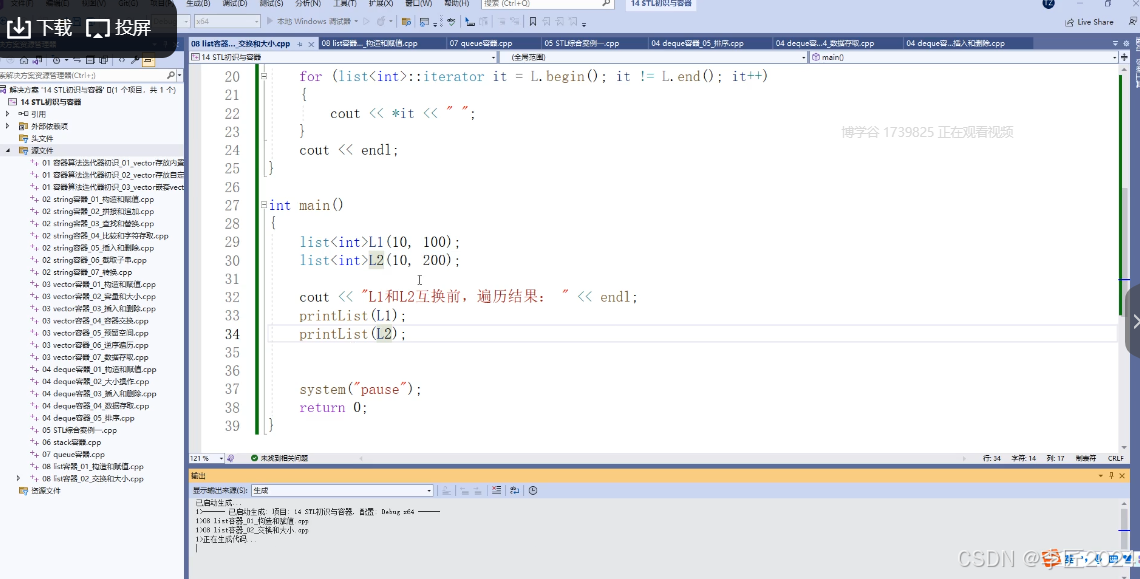Click the bookmark icon in the toolbar
Viewport: 1140px width, 579px height.
click(533, 22)
